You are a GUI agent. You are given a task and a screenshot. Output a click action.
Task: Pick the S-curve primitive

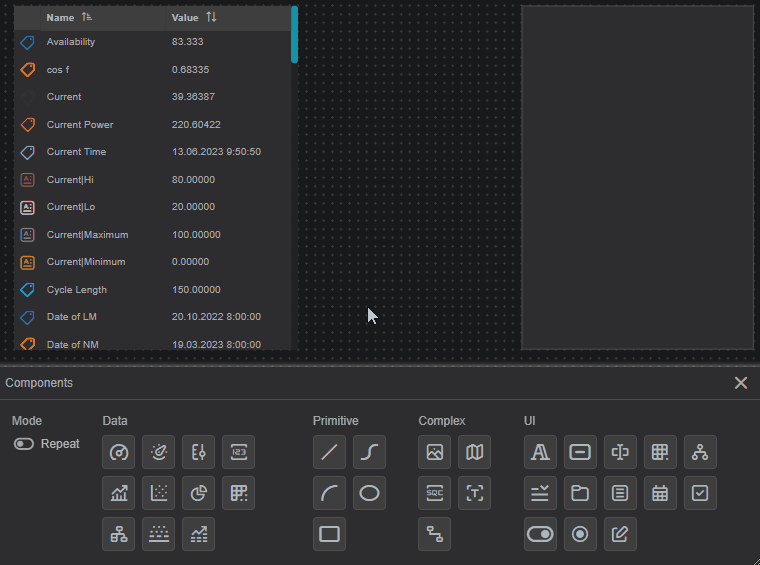pos(369,452)
